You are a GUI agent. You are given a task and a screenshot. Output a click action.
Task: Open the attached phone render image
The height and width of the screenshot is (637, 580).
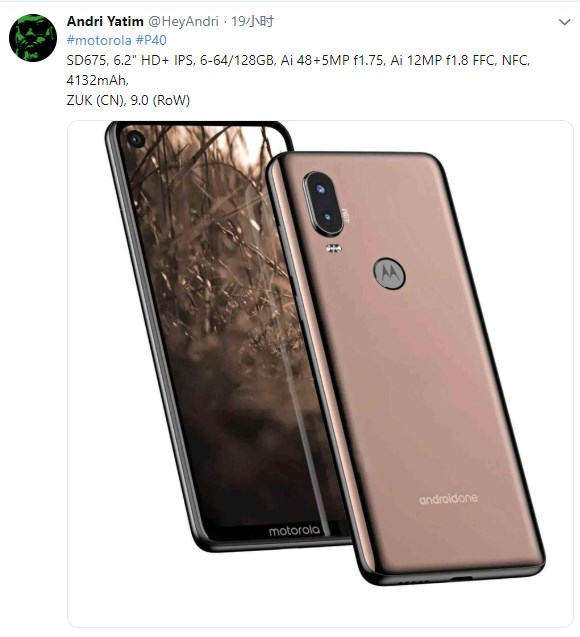(320, 374)
